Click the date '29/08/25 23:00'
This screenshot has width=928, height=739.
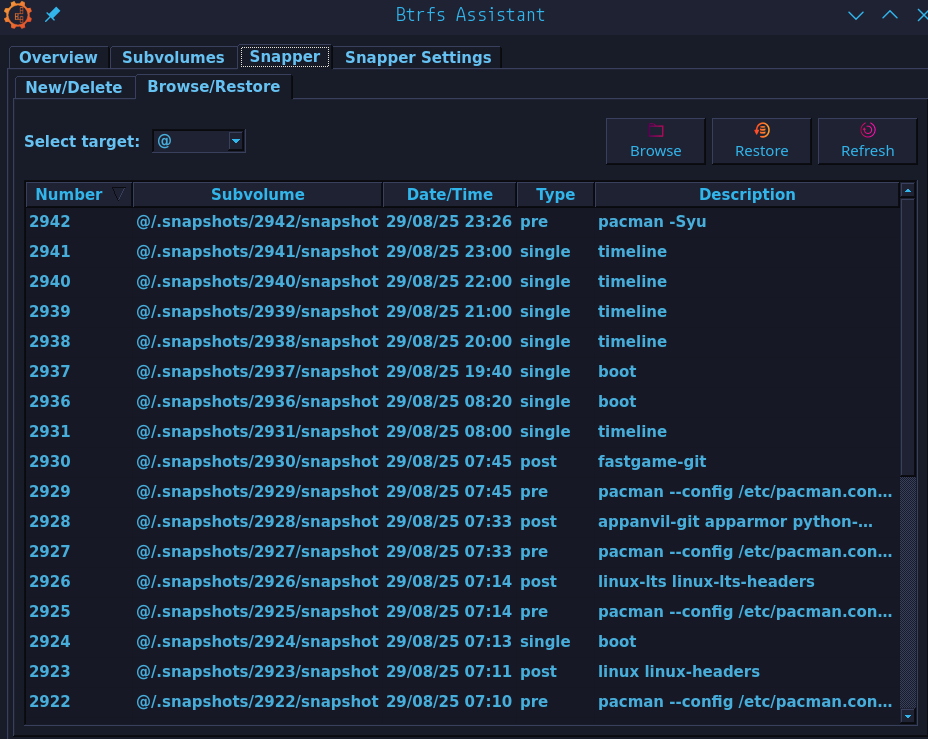coord(449,252)
